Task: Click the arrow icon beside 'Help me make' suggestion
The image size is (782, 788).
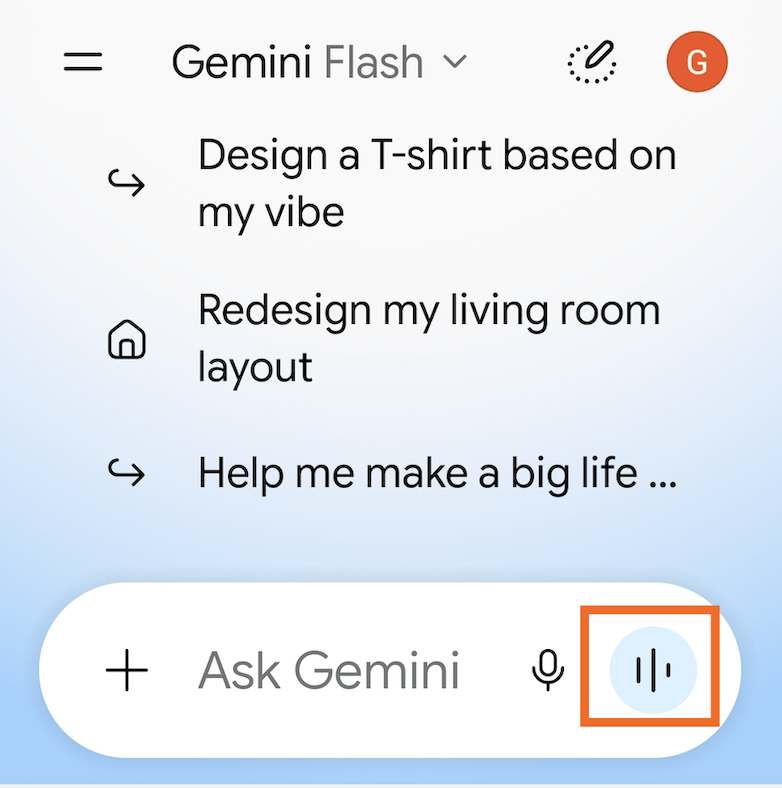Action: [x=127, y=473]
